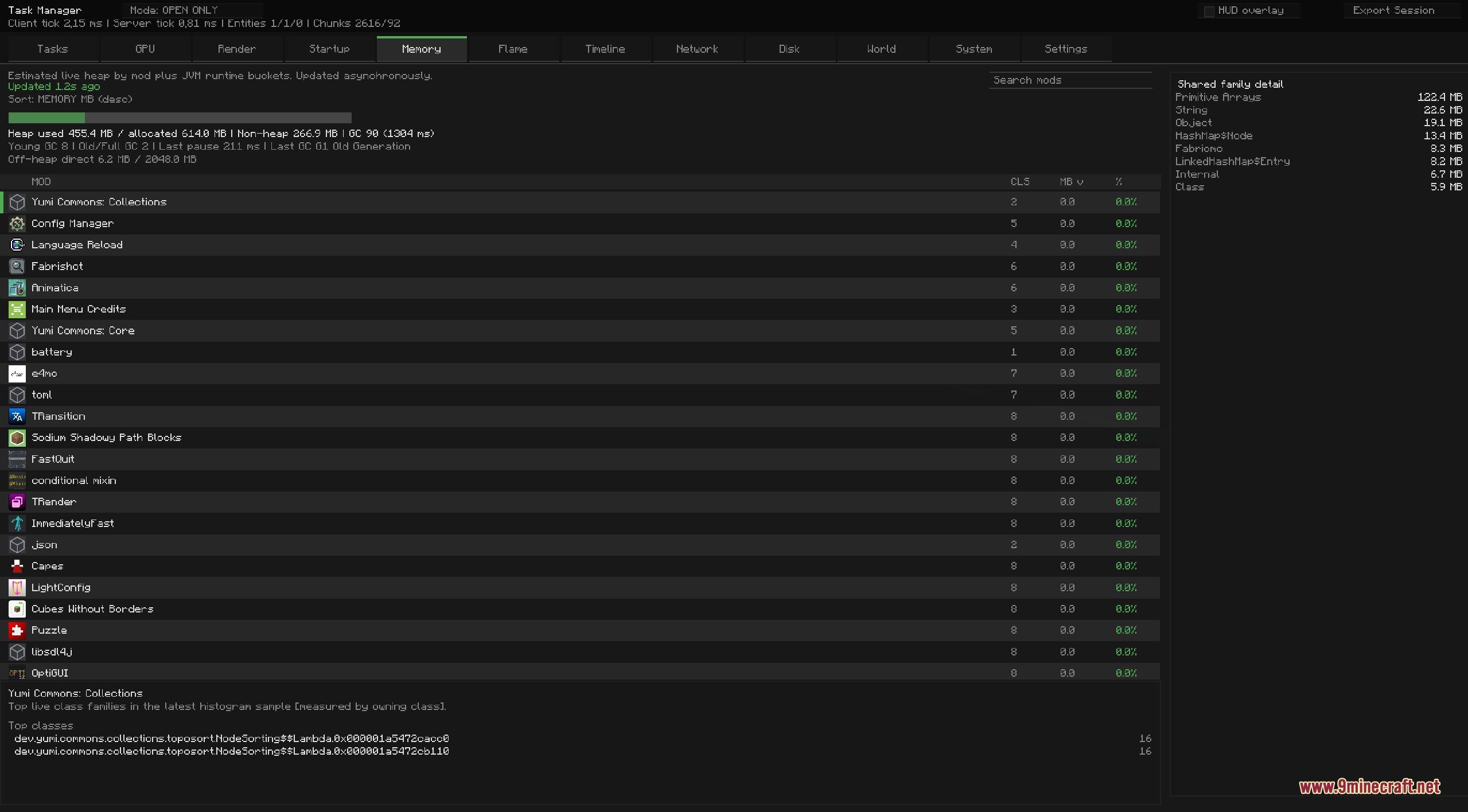Switch to the Disk tab

(x=789, y=49)
